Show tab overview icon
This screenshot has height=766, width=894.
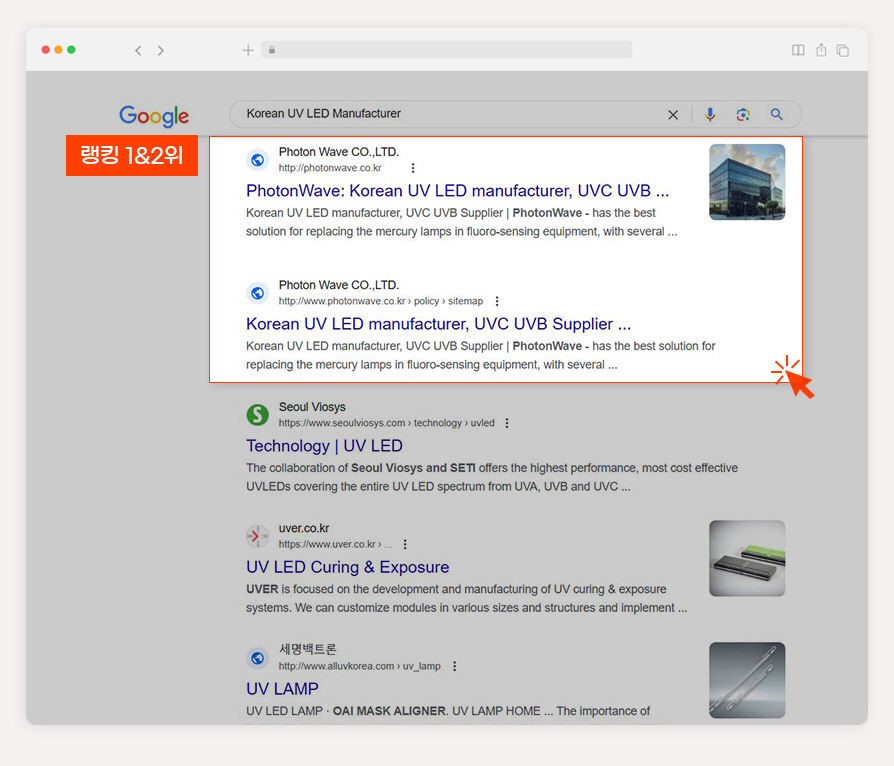click(x=843, y=50)
